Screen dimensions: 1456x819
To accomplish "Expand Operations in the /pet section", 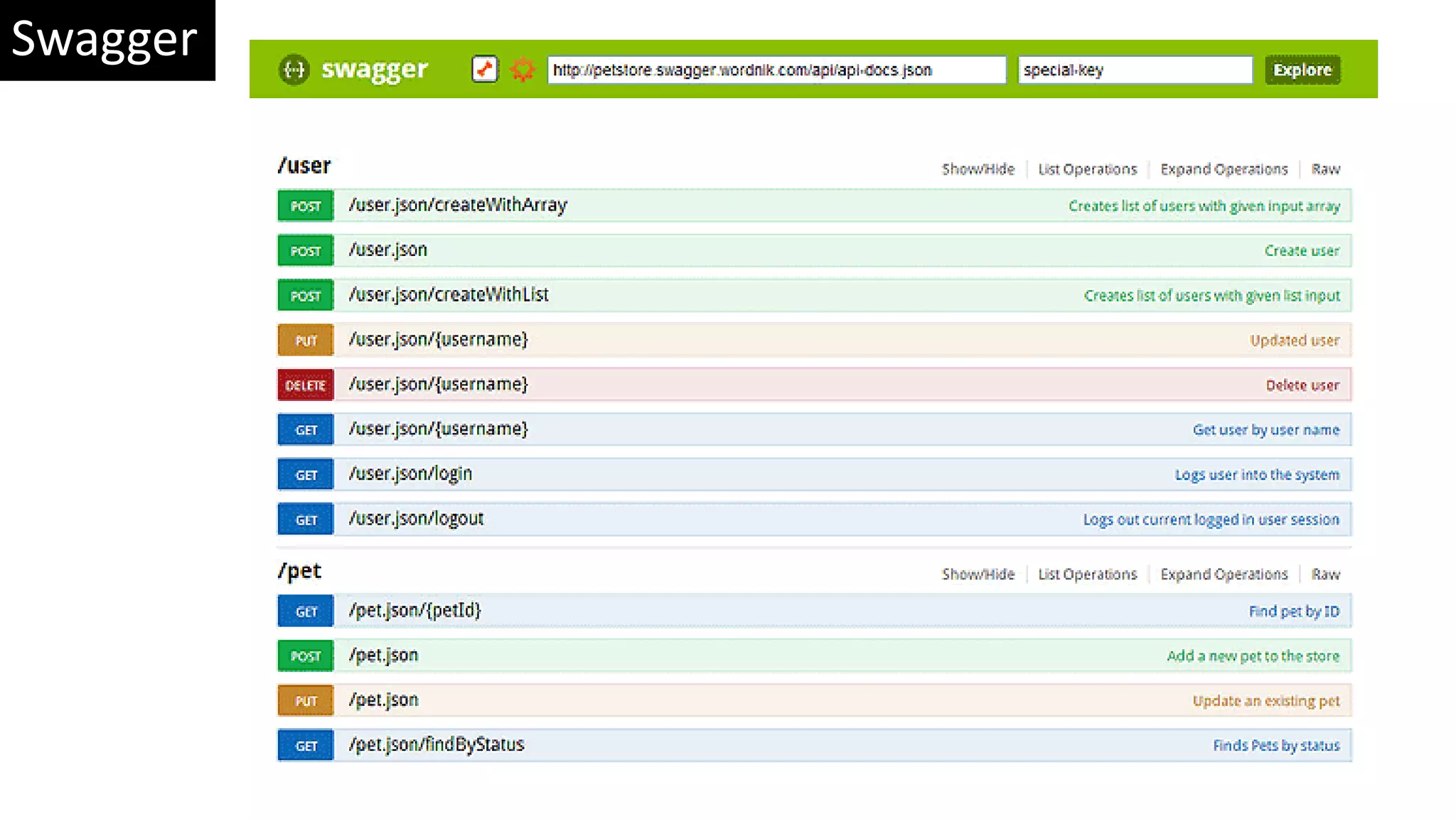I will (x=1224, y=574).
